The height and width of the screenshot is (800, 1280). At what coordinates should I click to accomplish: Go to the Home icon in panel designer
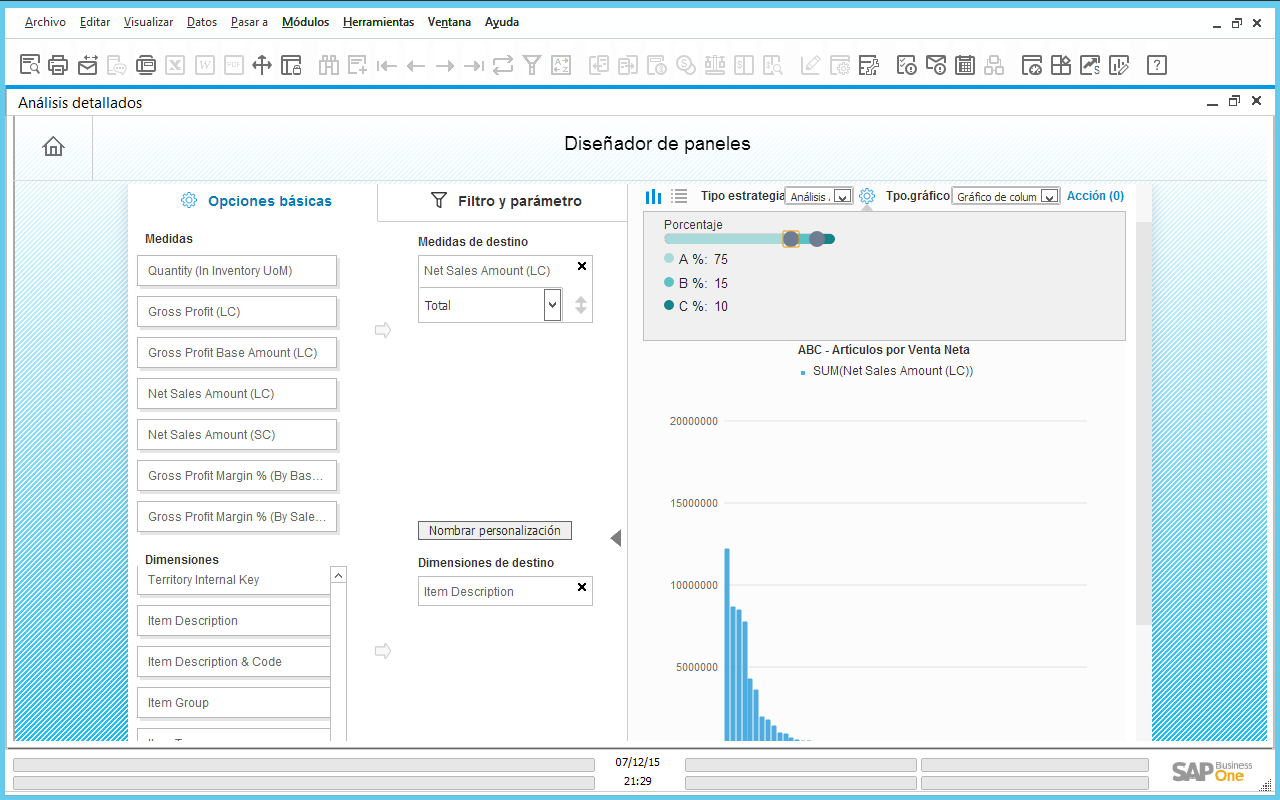[53, 147]
